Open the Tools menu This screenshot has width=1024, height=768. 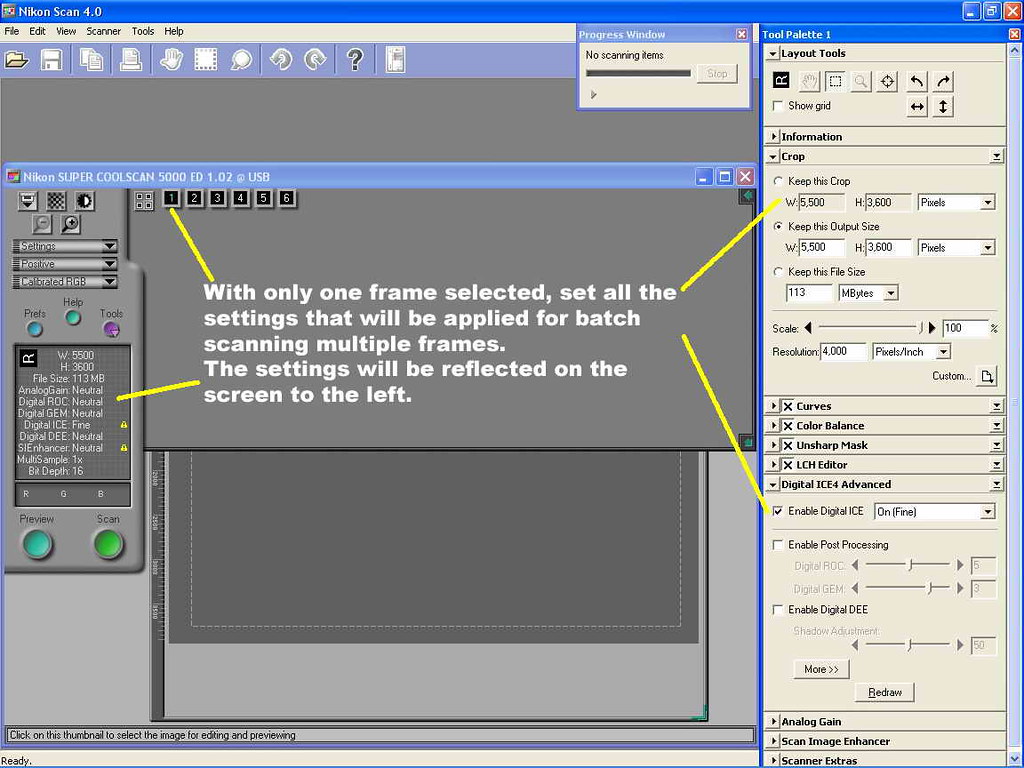point(143,31)
